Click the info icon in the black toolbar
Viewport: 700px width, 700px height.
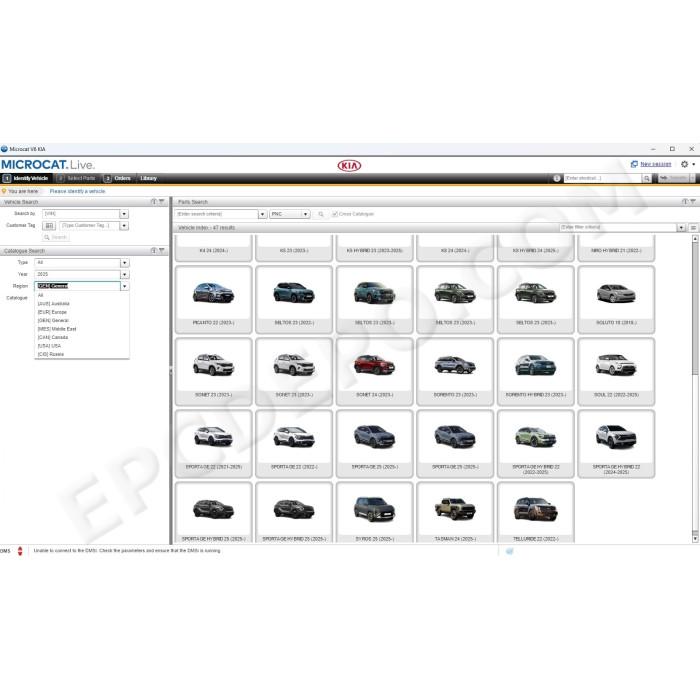(557, 178)
